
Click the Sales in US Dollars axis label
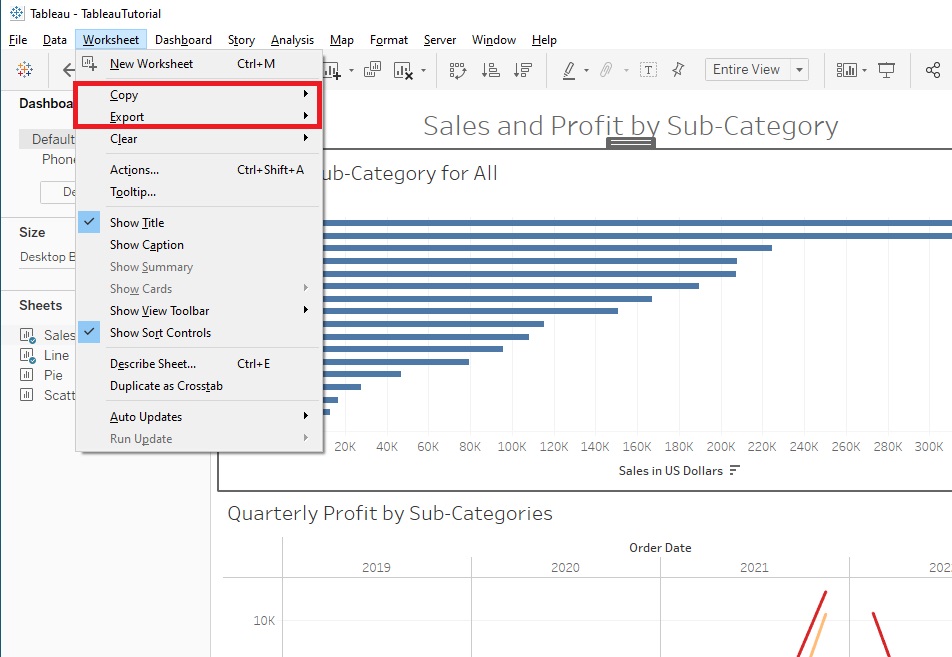[670, 471]
